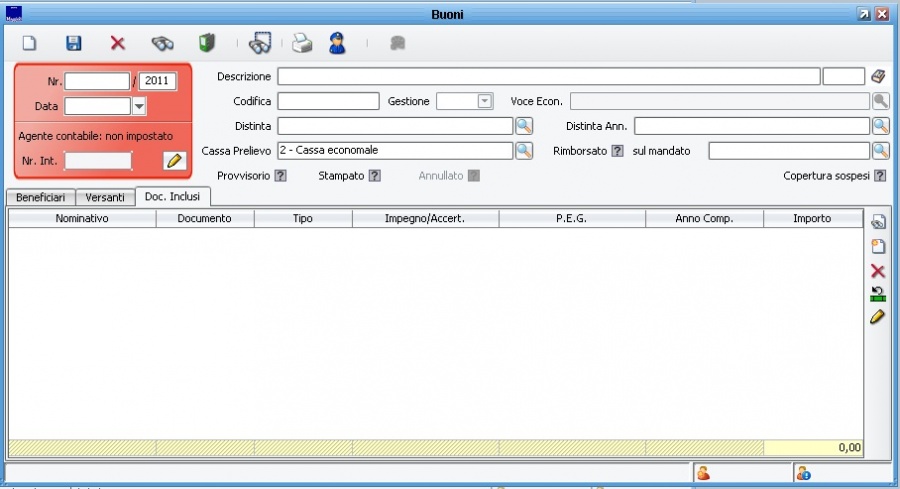
Task: Click the pencil icon next to Nr. Int.
Action: [x=174, y=160]
